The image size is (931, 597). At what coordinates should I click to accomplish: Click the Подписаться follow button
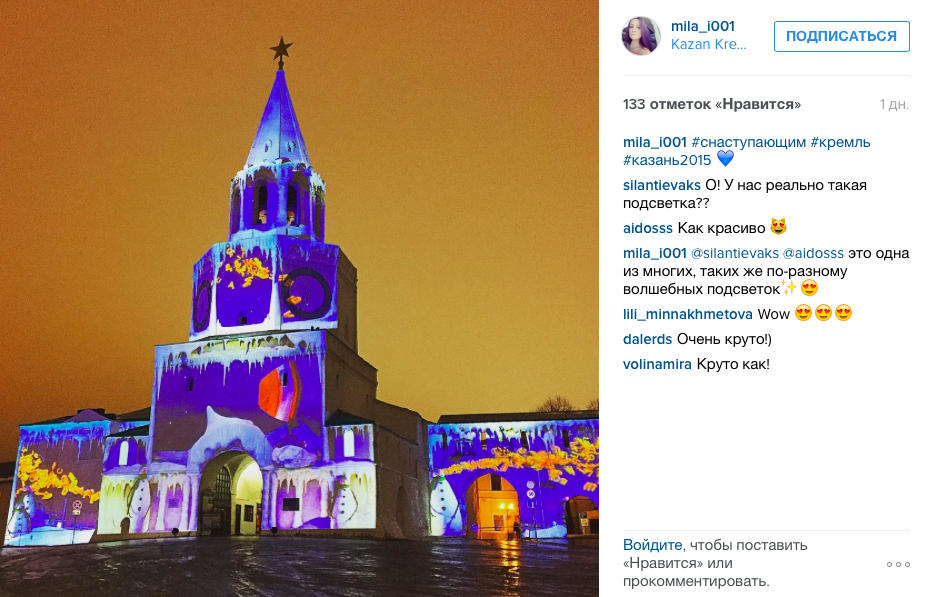(x=841, y=36)
